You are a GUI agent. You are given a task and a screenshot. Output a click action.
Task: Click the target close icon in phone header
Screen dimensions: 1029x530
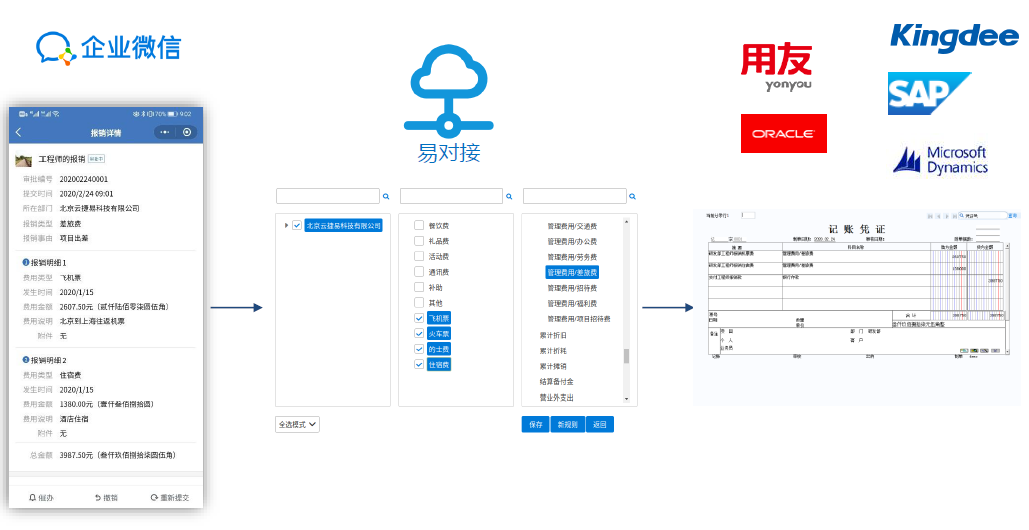pos(187,132)
